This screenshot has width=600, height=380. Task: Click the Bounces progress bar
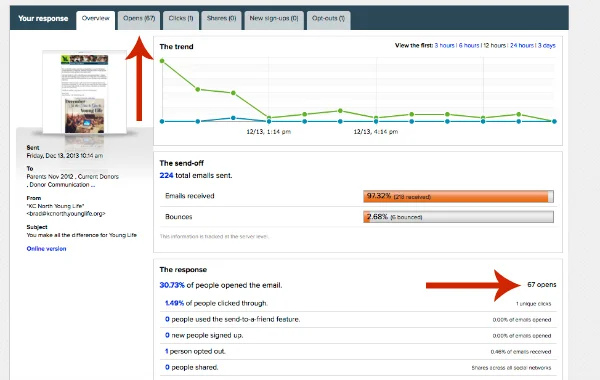click(458, 217)
